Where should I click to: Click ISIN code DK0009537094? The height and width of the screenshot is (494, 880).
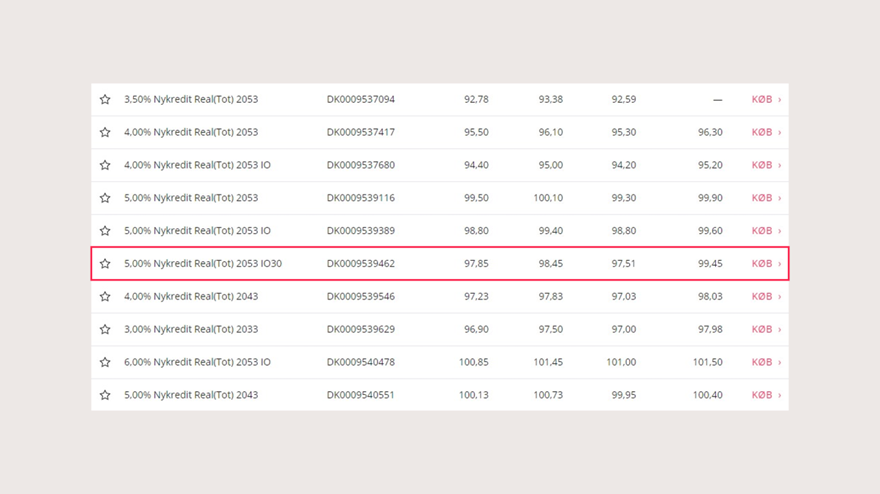coord(361,99)
